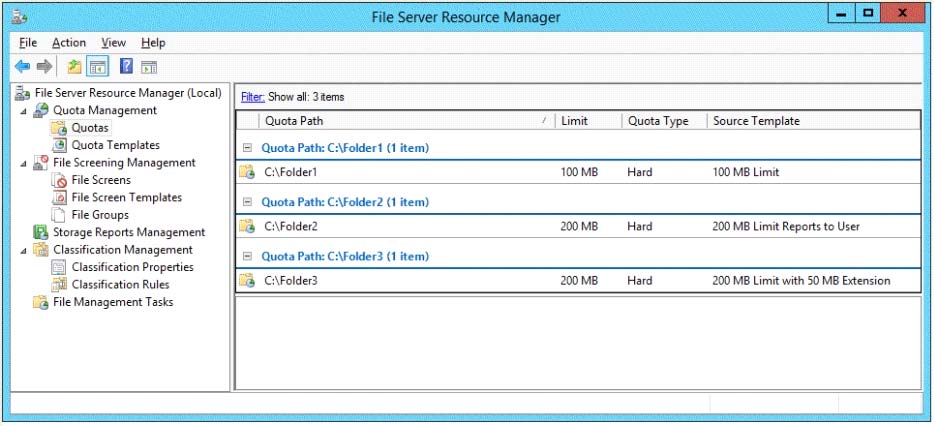
Task: Open Help via the blue question-mark icon
Action: click(126, 66)
